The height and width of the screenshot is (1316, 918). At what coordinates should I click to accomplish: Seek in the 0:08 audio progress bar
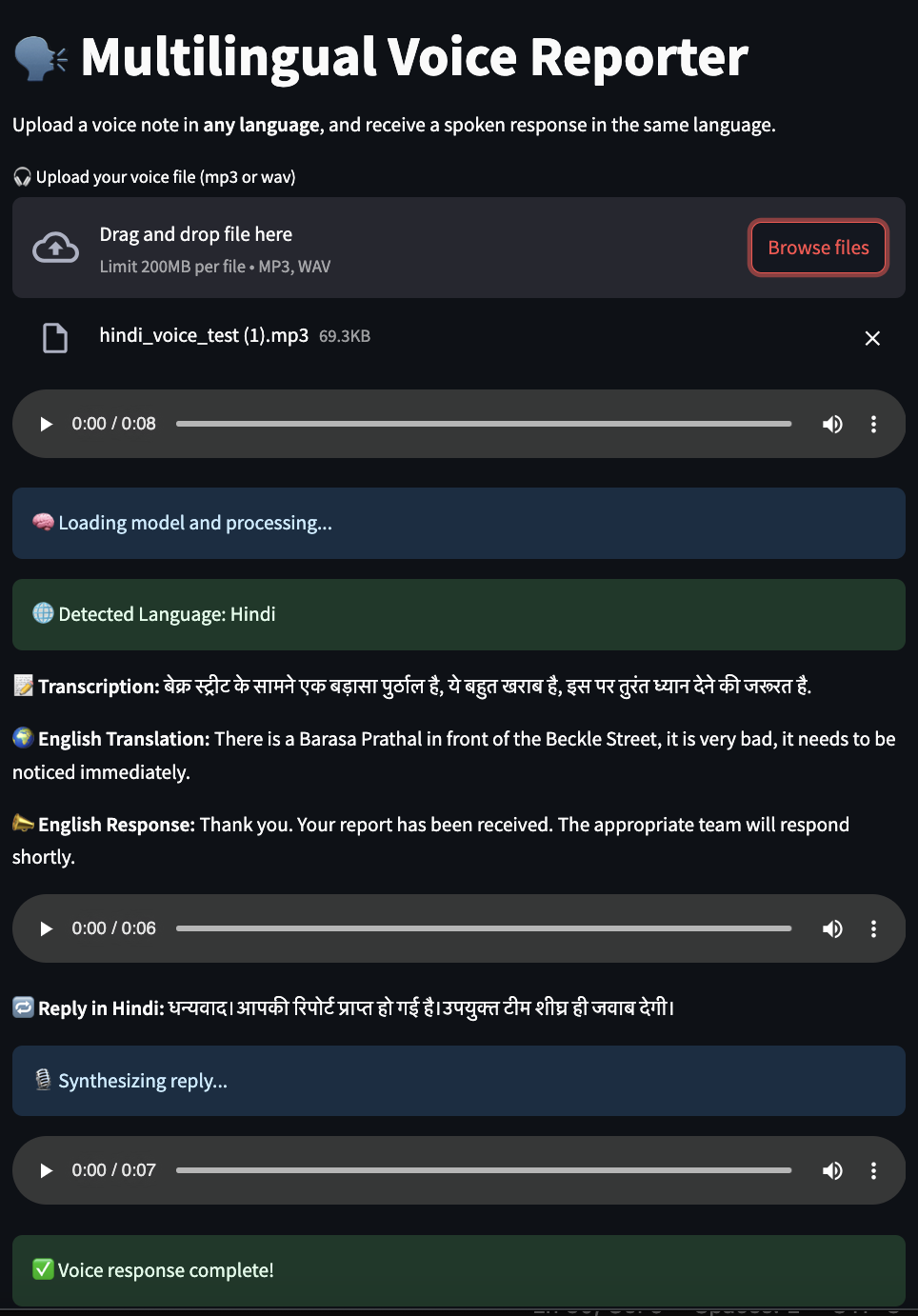click(x=484, y=424)
